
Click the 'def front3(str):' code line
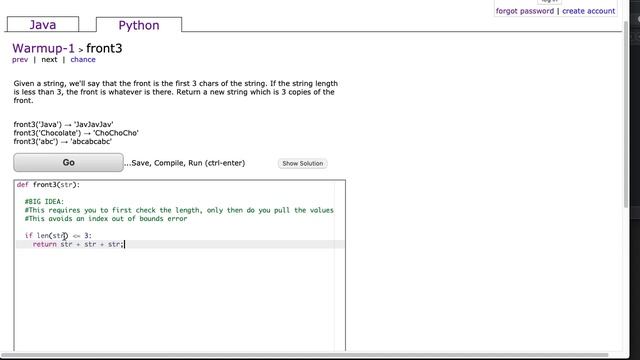(x=49, y=185)
